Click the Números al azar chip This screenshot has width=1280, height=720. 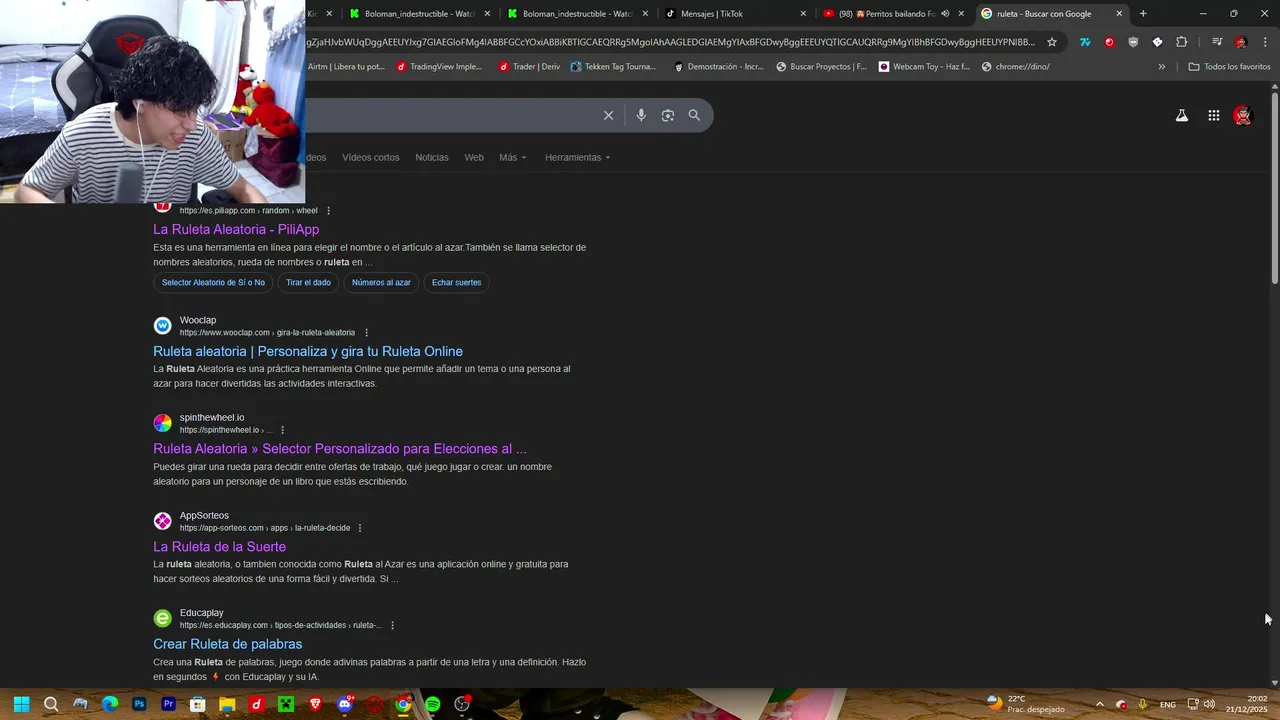tap(381, 283)
